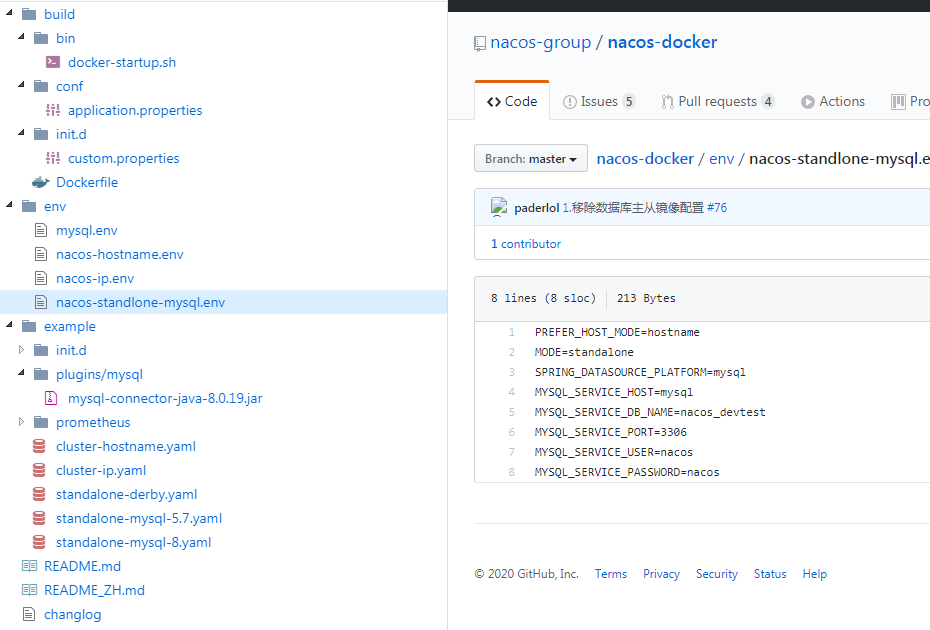This screenshot has height=630, width=930.
Task: Open the nacos-docker repository title link
Action: (663, 42)
